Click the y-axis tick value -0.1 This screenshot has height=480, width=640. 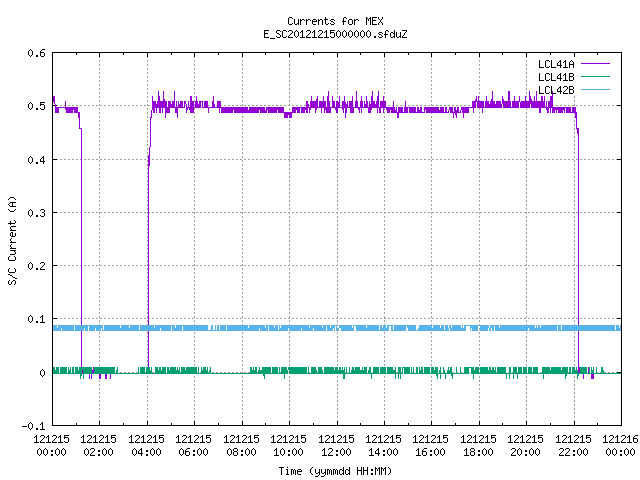tap(33, 426)
